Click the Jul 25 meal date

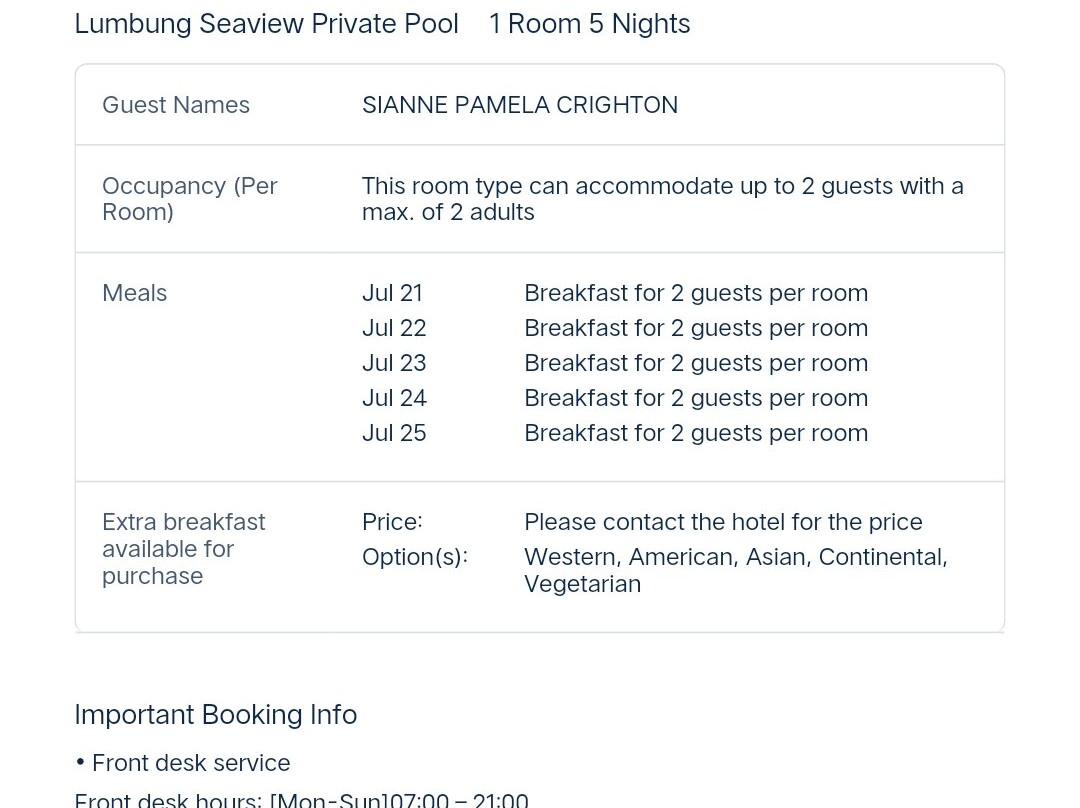click(394, 433)
